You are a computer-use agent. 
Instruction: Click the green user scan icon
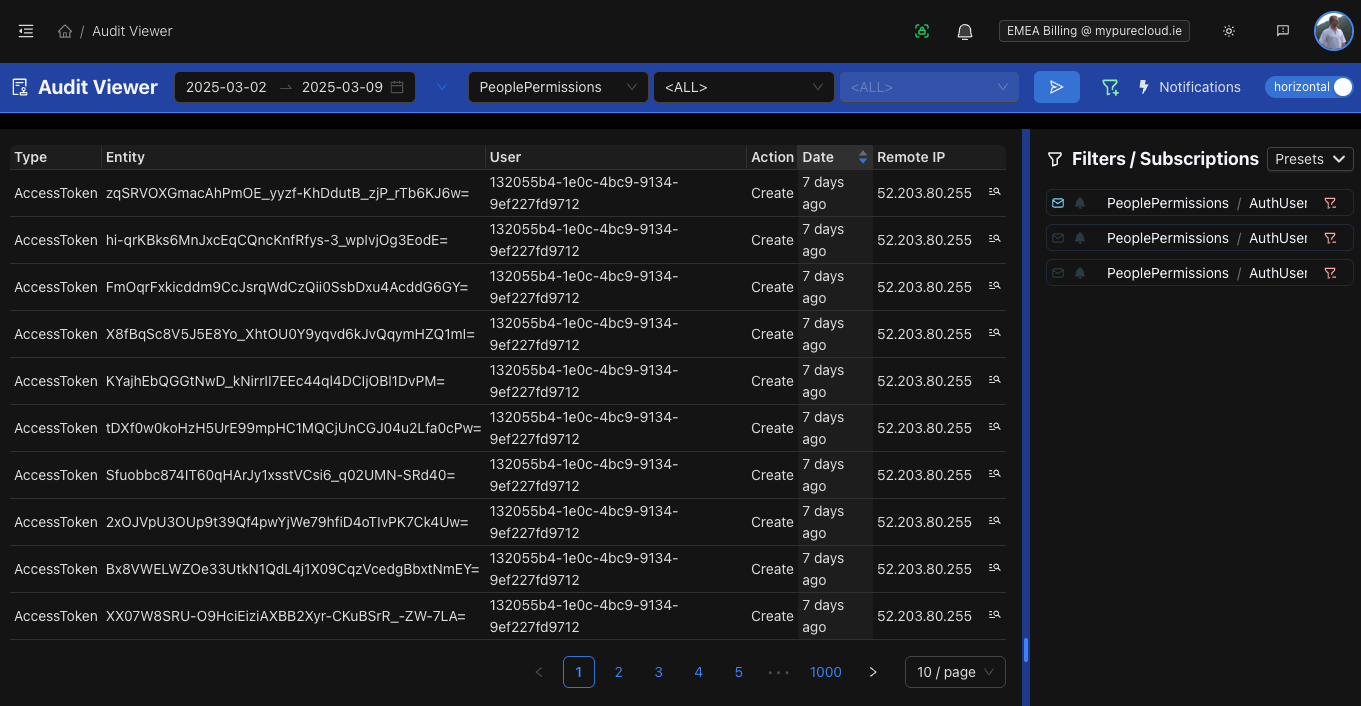pyautogui.click(x=922, y=31)
